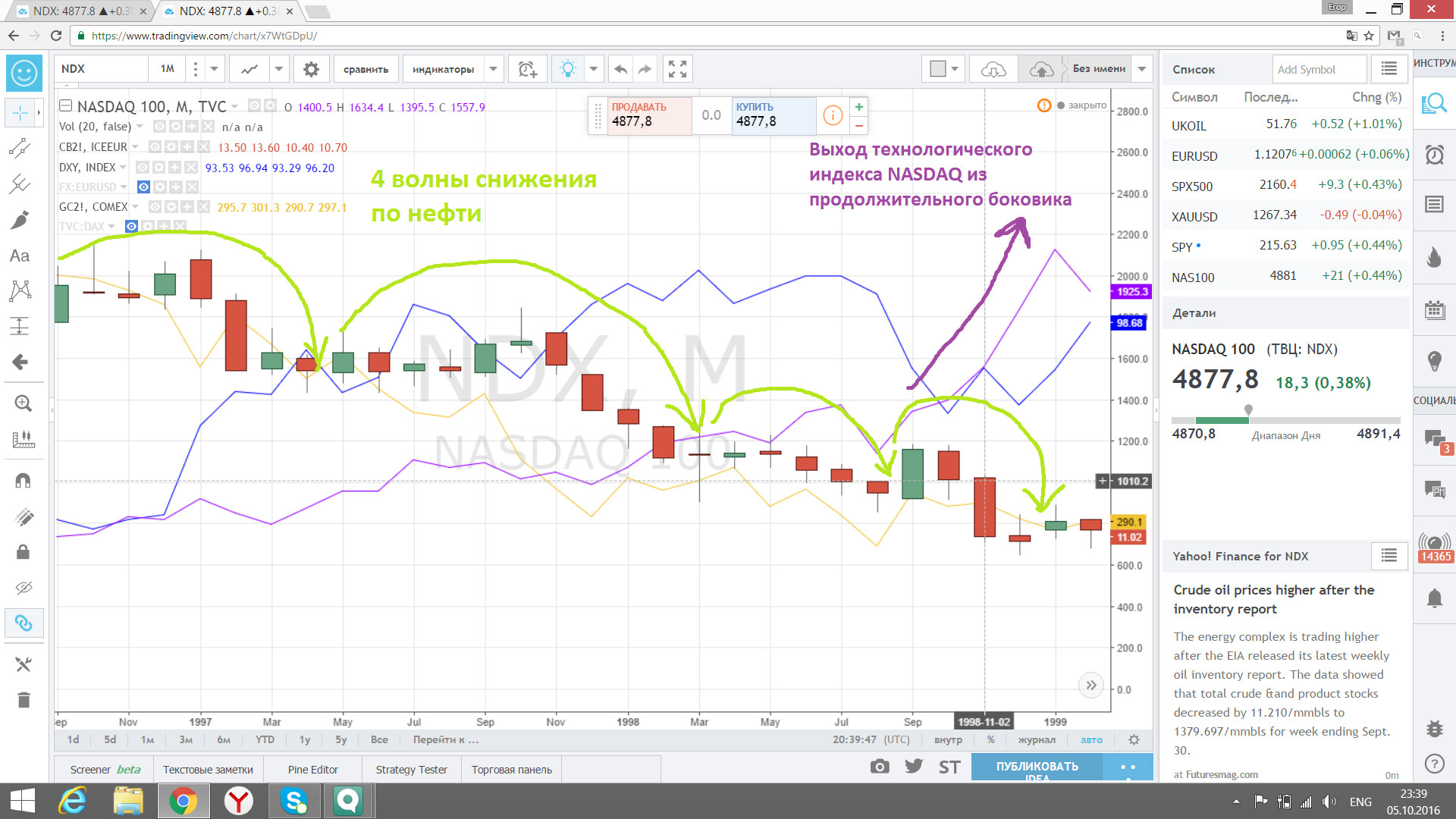Screen dimensions: 1456x819
Task: Open chart settings gear icon
Action: pos(311,69)
